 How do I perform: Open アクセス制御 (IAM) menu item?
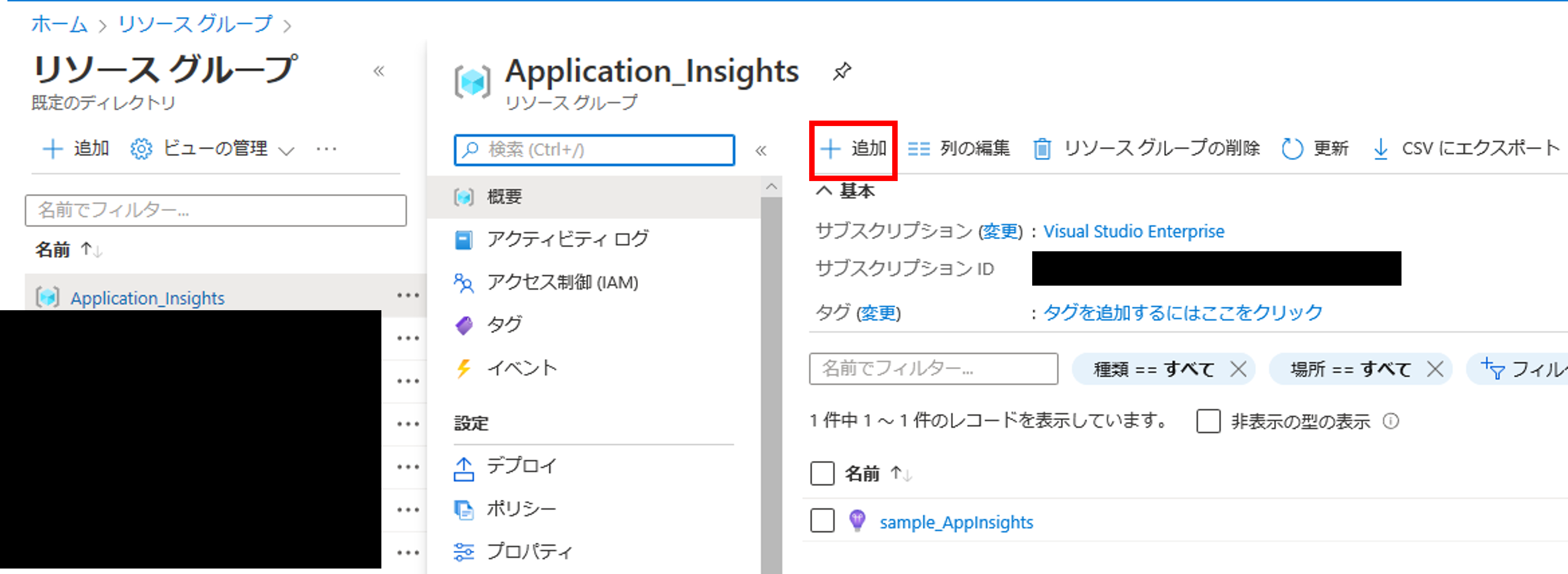click(x=594, y=283)
